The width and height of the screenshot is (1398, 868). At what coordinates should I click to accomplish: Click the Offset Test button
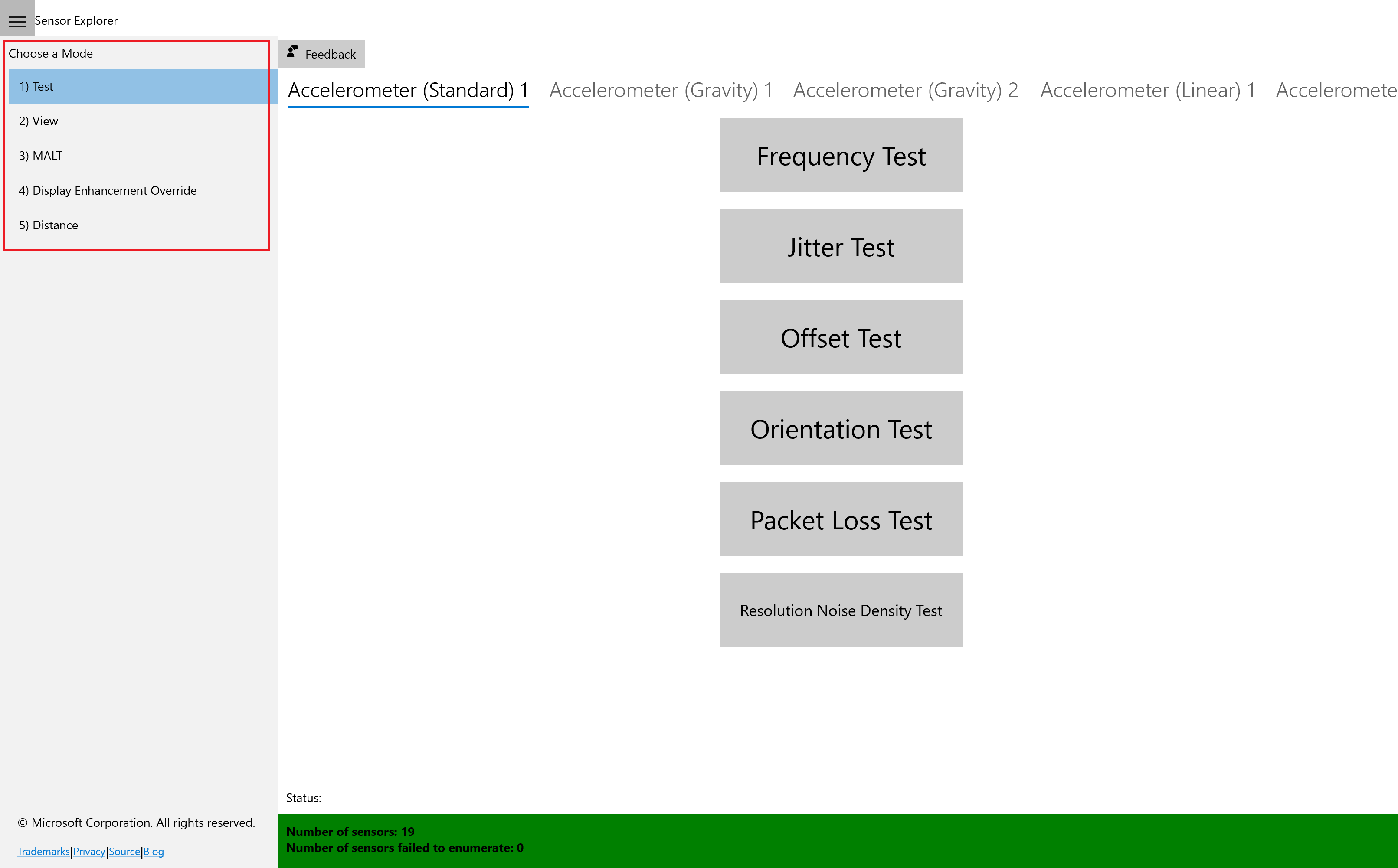point(841,337)
